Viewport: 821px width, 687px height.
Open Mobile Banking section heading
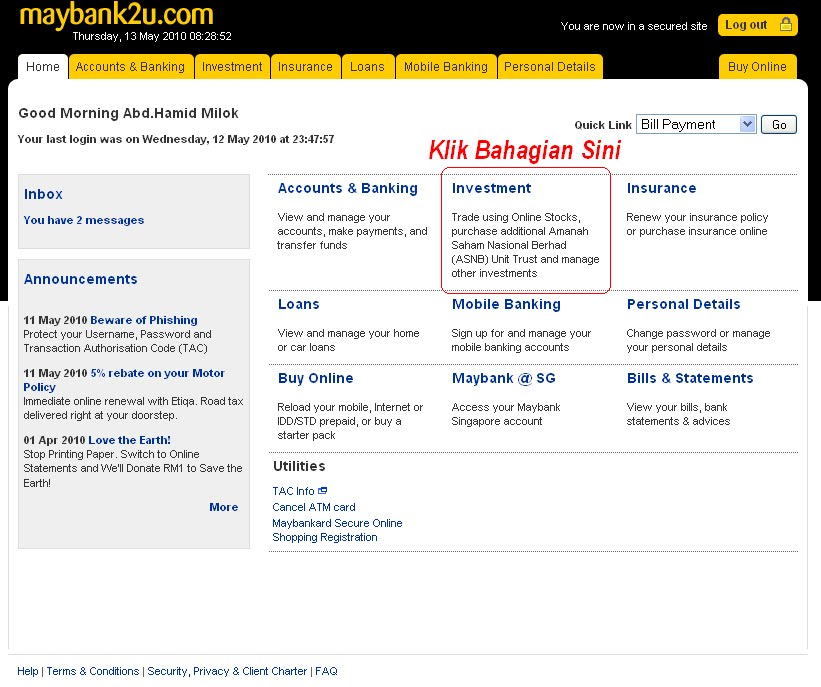point(506,304)
